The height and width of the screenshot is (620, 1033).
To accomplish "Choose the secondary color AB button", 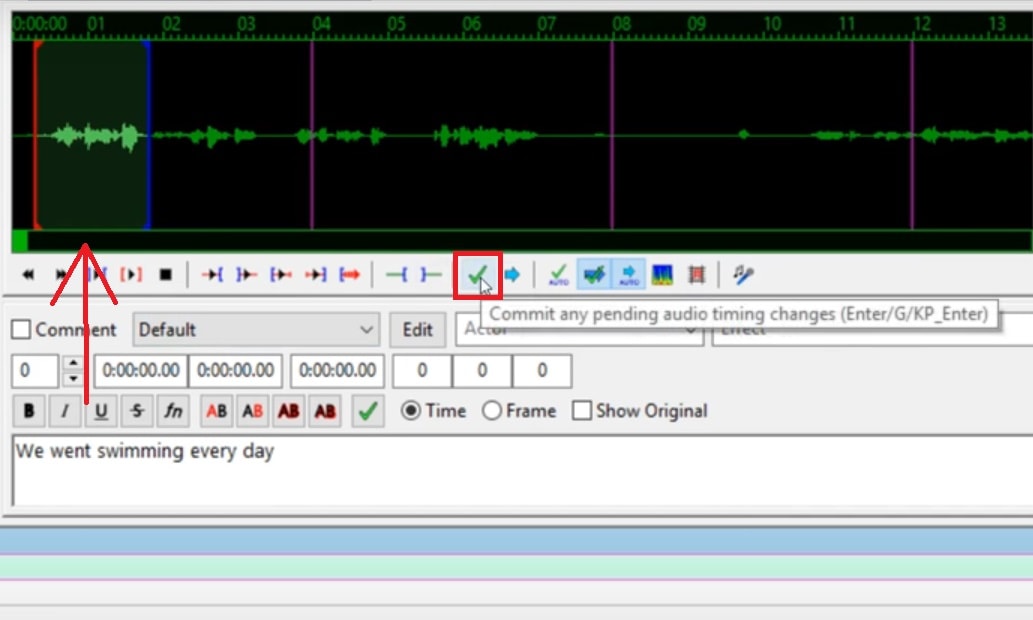I will point(252,411).
